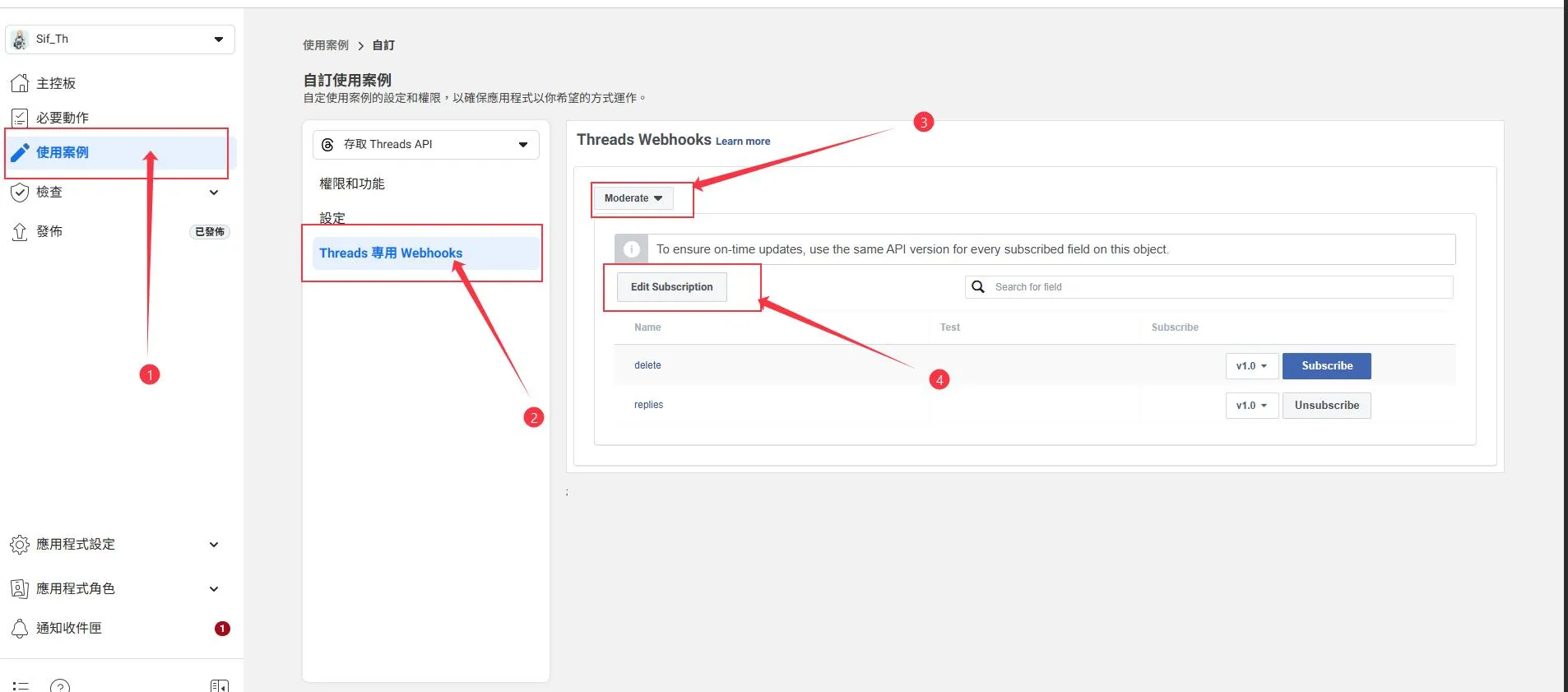The image size is (1568, 692).
Task: Go to 必要動作 required actions
Action: click(x=63, y=118)
